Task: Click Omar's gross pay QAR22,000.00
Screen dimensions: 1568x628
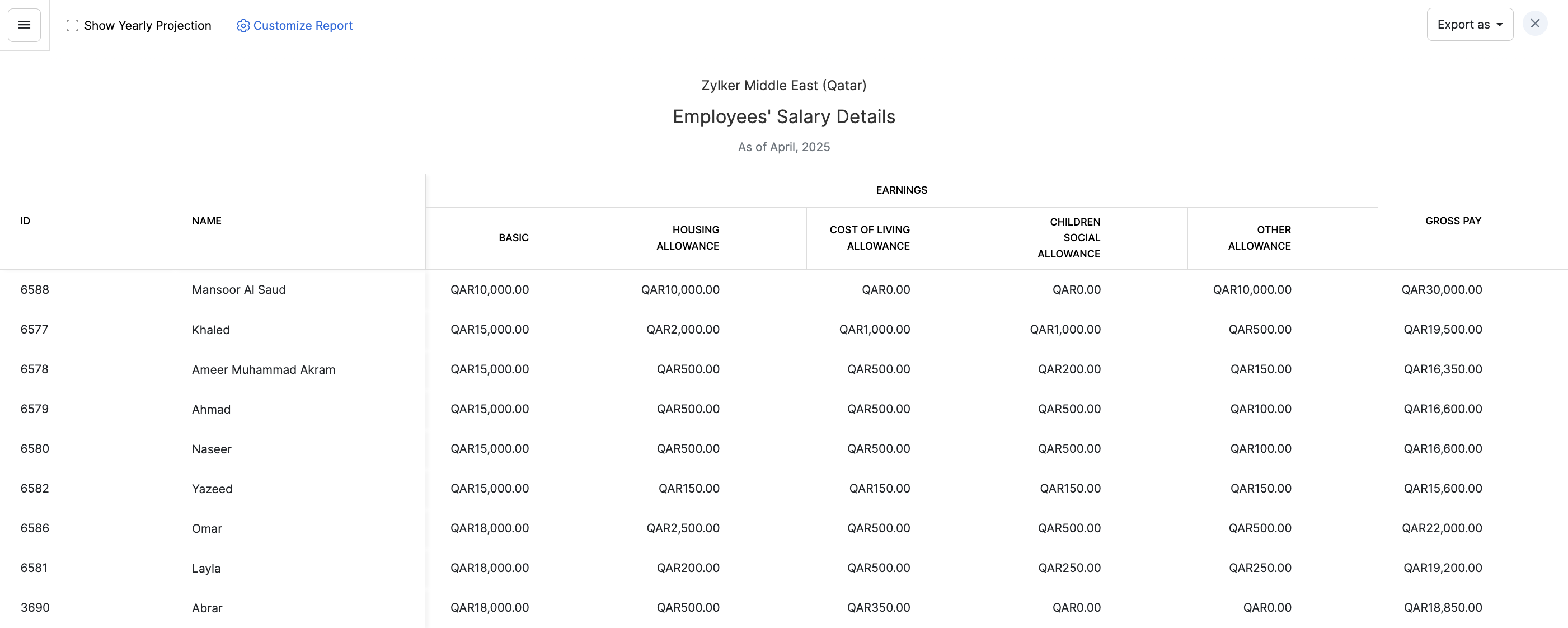Action: point(1442,528)
